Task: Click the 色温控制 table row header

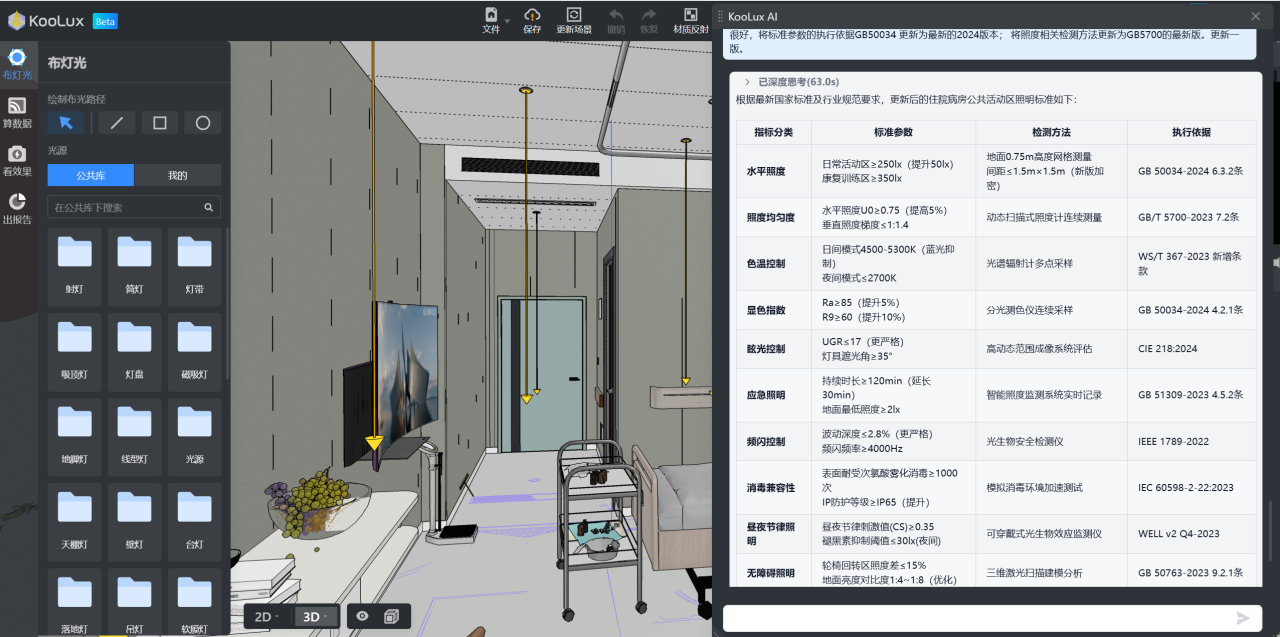Action: [x=771, y=263]
